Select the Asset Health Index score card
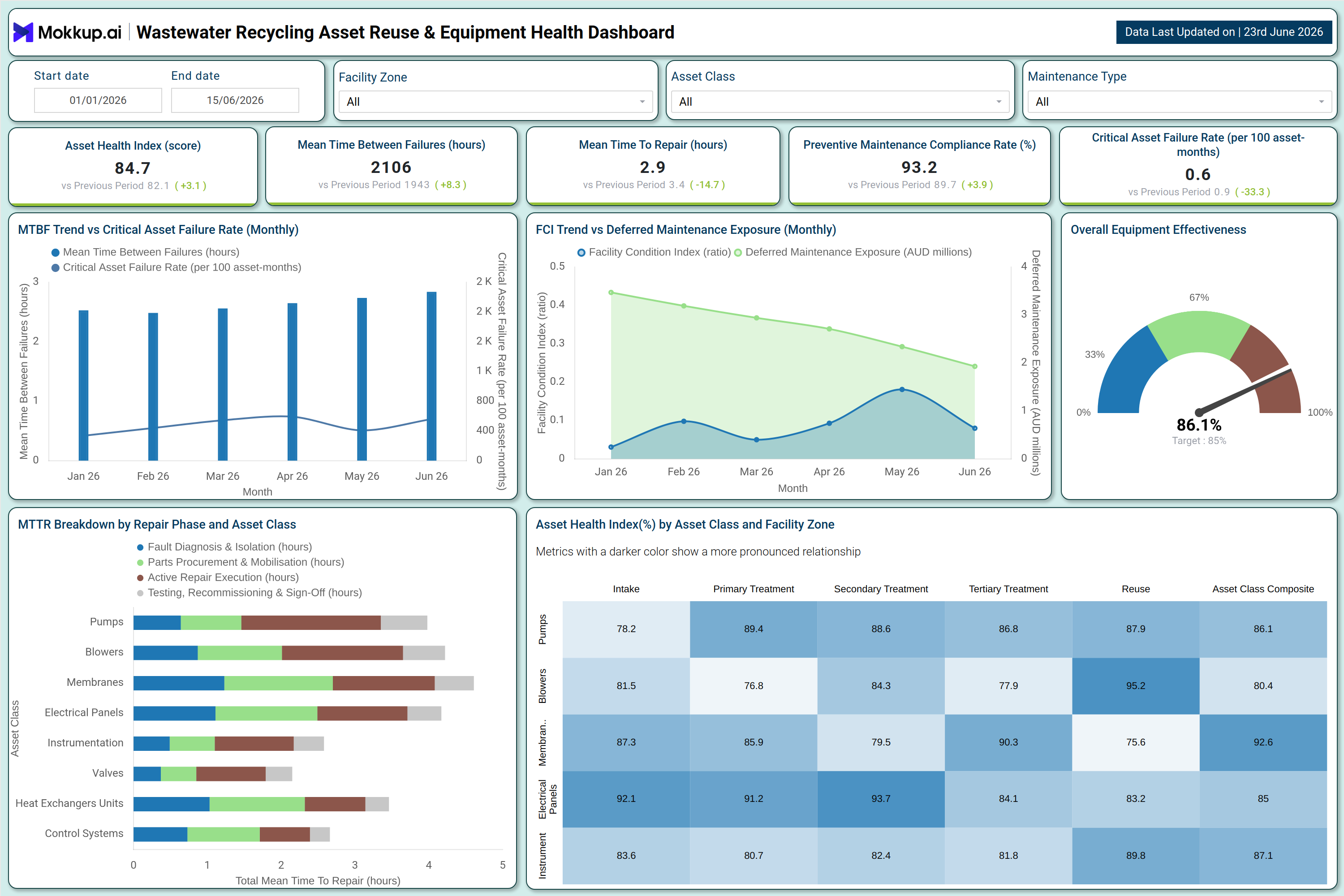 click(x=133, y=166)
